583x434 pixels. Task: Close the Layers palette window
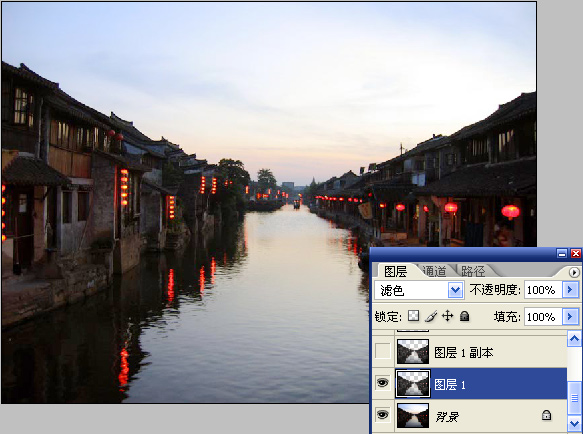click(x=576, y=254)
